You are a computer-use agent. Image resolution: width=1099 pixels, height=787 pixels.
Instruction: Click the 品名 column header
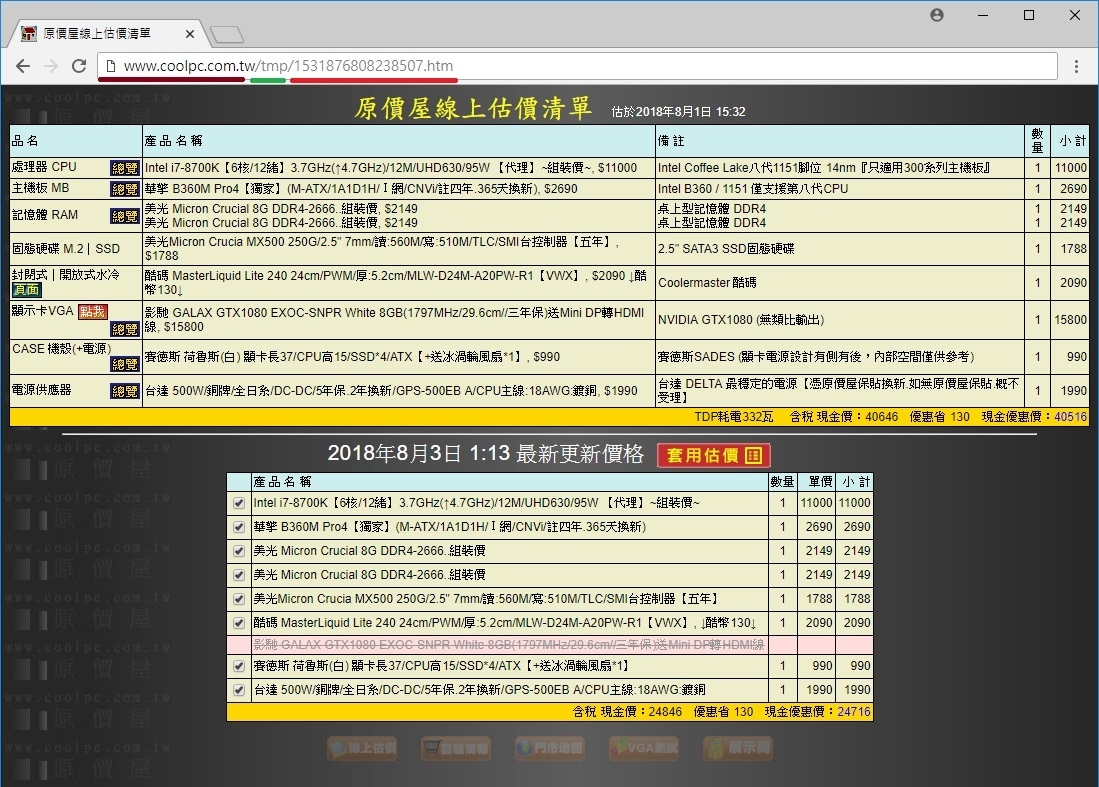tap(25, 141)
